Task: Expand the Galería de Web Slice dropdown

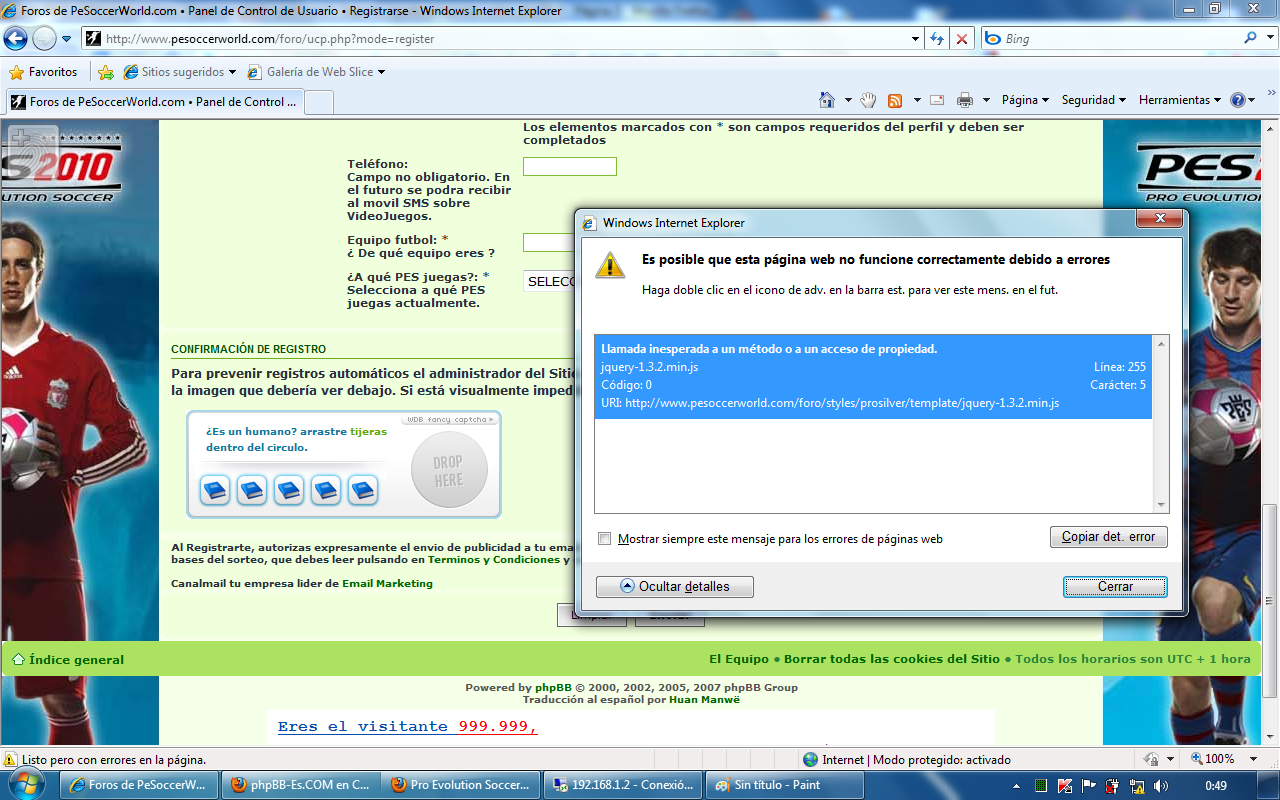Action: click(x=381, y=72)
